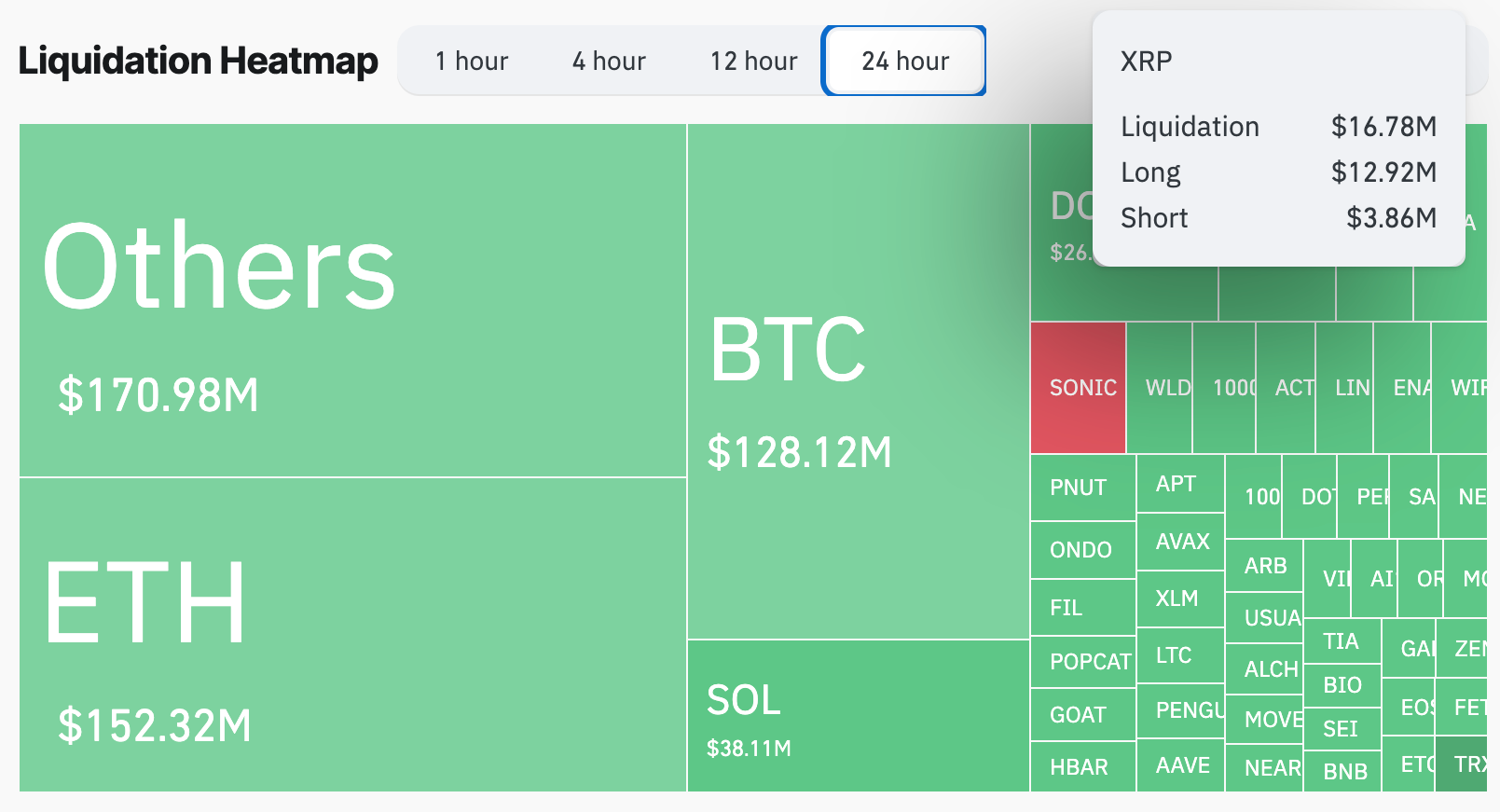Switch to the 1 hour timeframe tab
The width and height of the screenshot is (1500, 812).
(x=470, y=61)
